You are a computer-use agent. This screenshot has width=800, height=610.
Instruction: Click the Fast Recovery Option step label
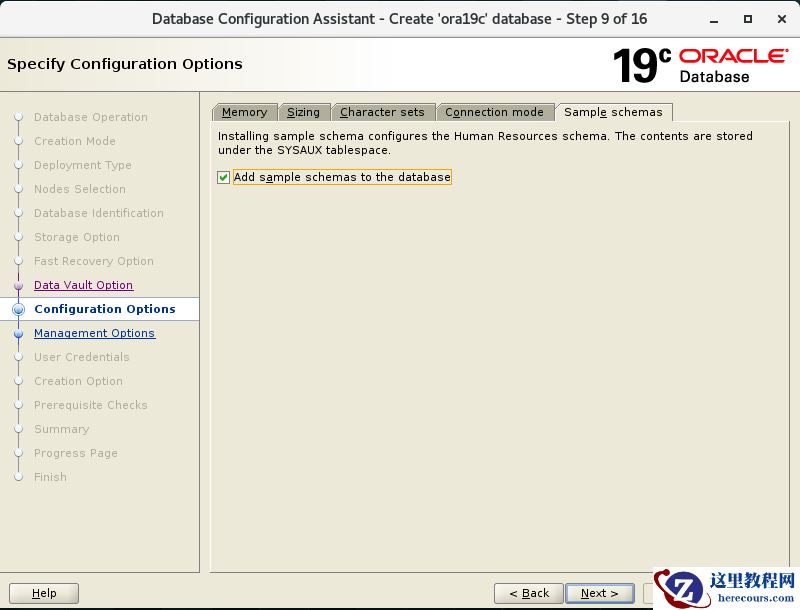tap(94, 261)
